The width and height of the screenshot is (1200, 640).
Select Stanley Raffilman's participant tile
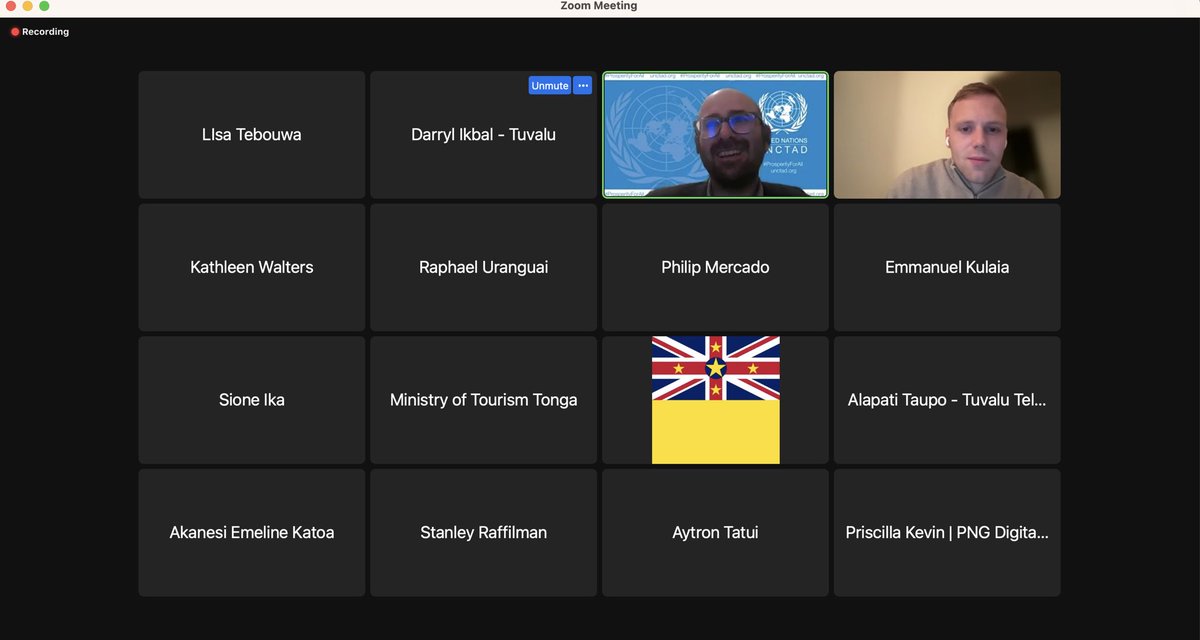[x=483, y=533]
